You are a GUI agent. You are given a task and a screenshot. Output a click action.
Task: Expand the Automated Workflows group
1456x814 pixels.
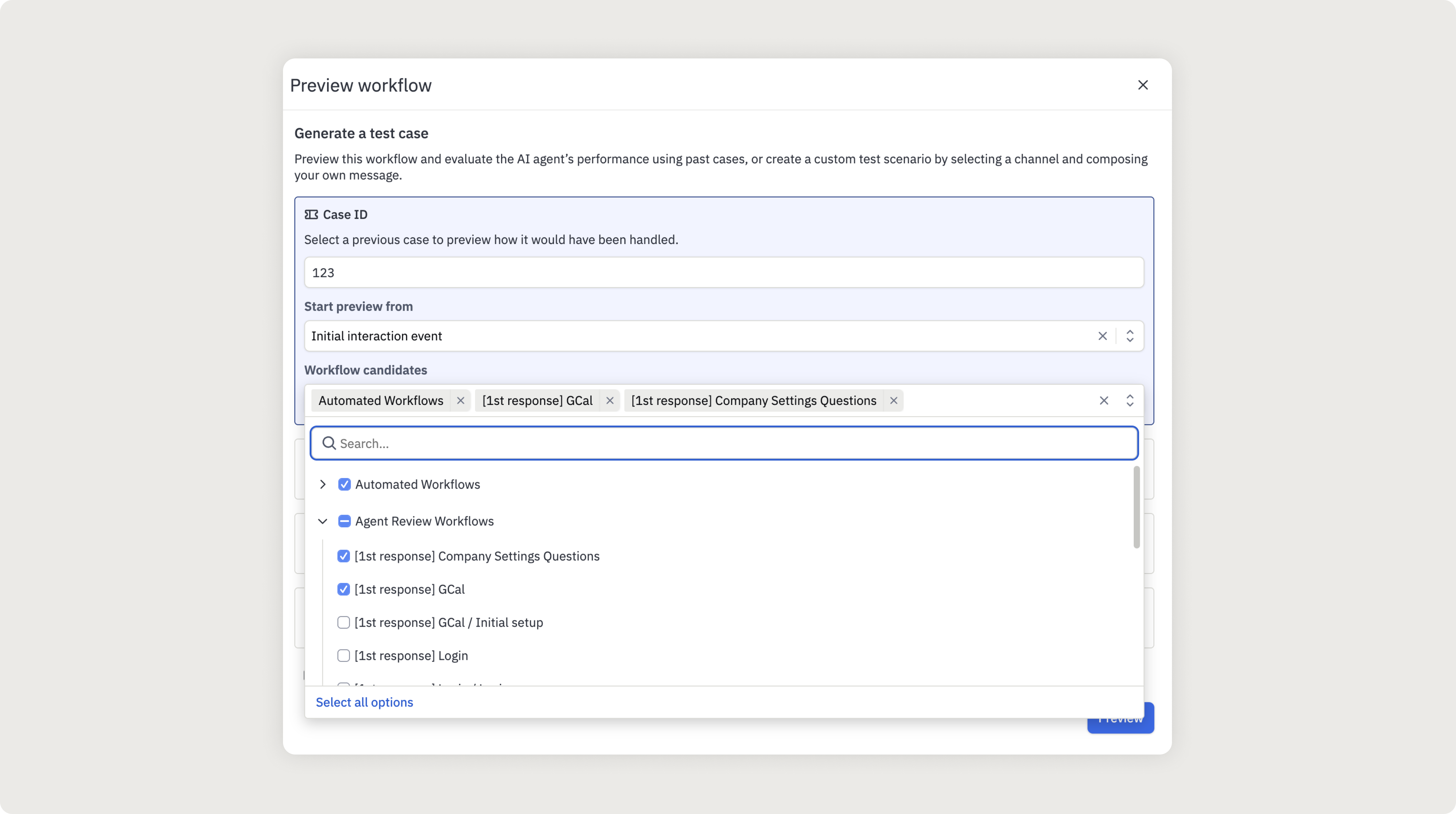pyautogui.click(x=322, y=485)
